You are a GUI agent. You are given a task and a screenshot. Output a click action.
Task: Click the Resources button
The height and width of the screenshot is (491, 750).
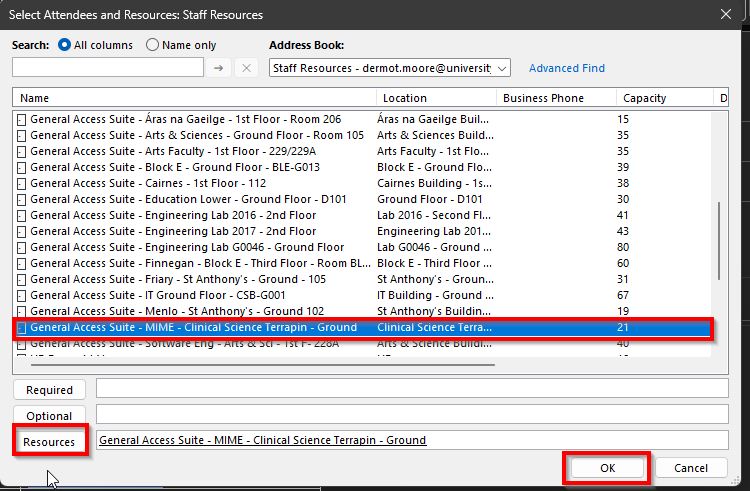click(50, 441)
